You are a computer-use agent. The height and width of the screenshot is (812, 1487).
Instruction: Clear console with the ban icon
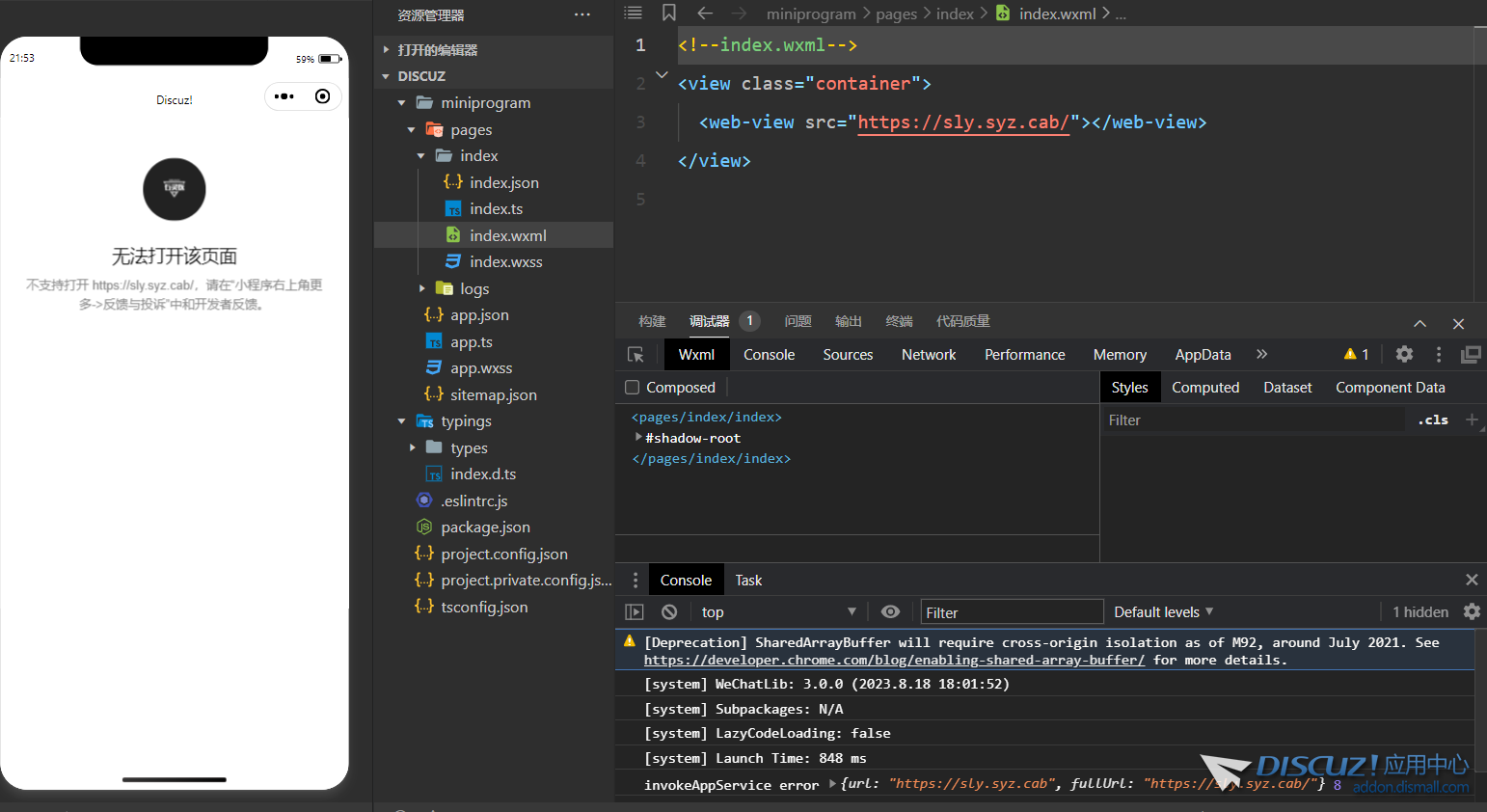[x=669, y=612]
